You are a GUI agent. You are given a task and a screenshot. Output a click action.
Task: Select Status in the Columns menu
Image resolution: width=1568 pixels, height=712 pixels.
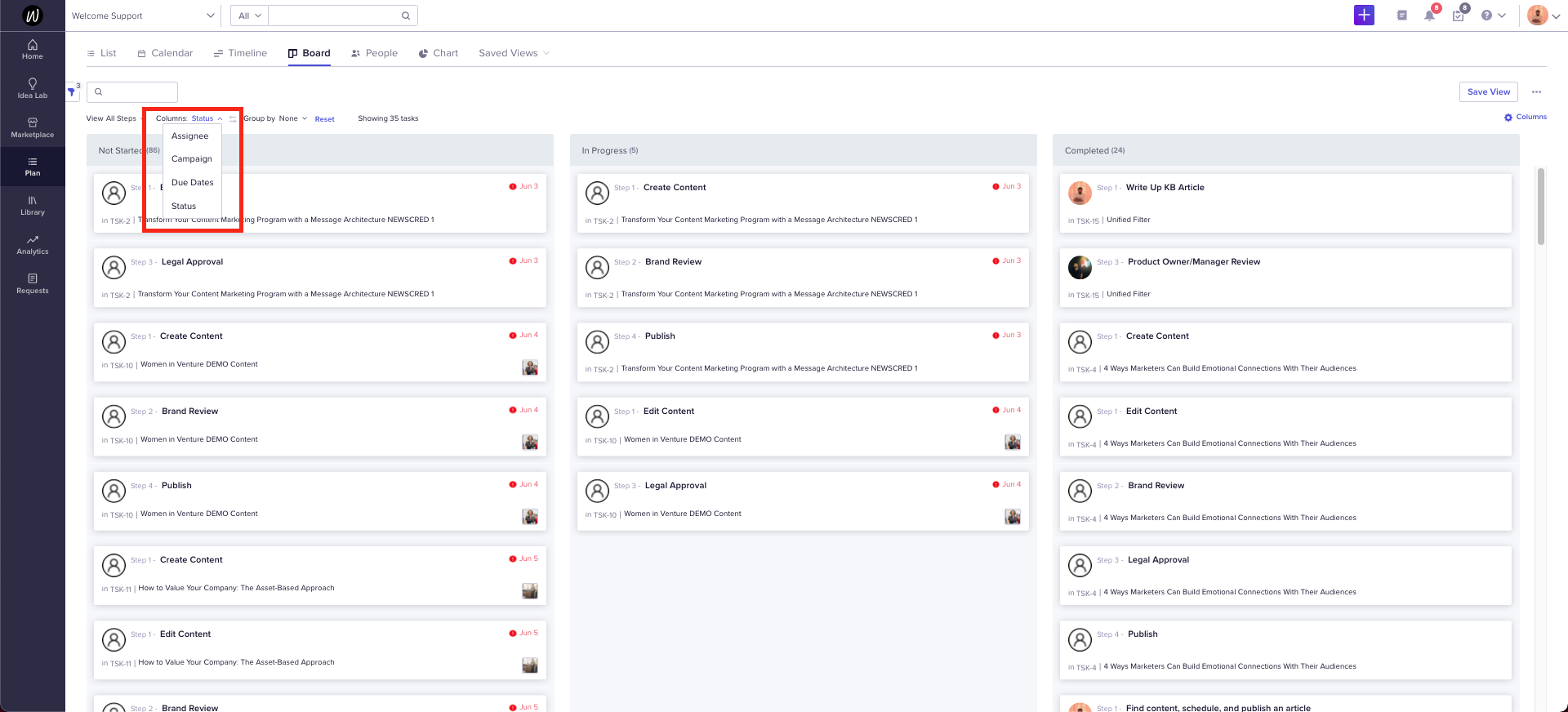point(184,207)
